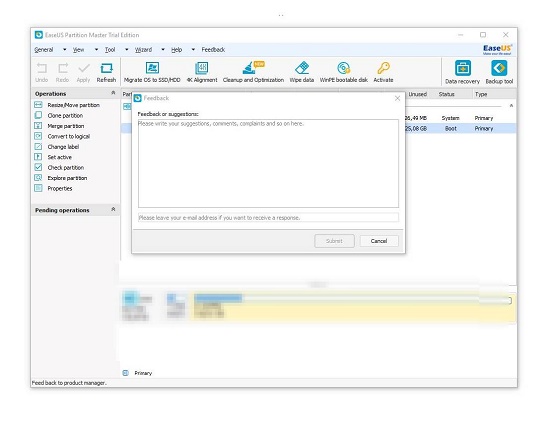The height and width of the screenshot is (422, 550).
Task: Expand the General menu dropdown arrow
Action: tap(65, 49)
